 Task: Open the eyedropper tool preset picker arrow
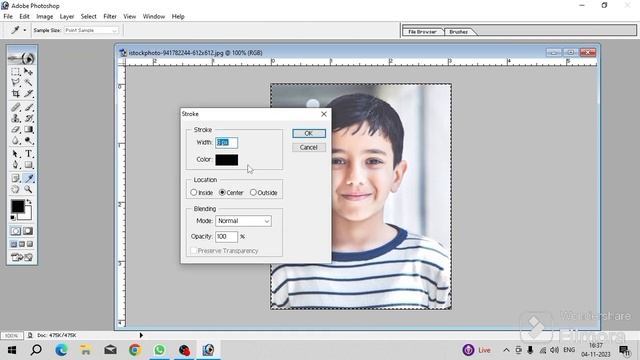tap(24, 30)
